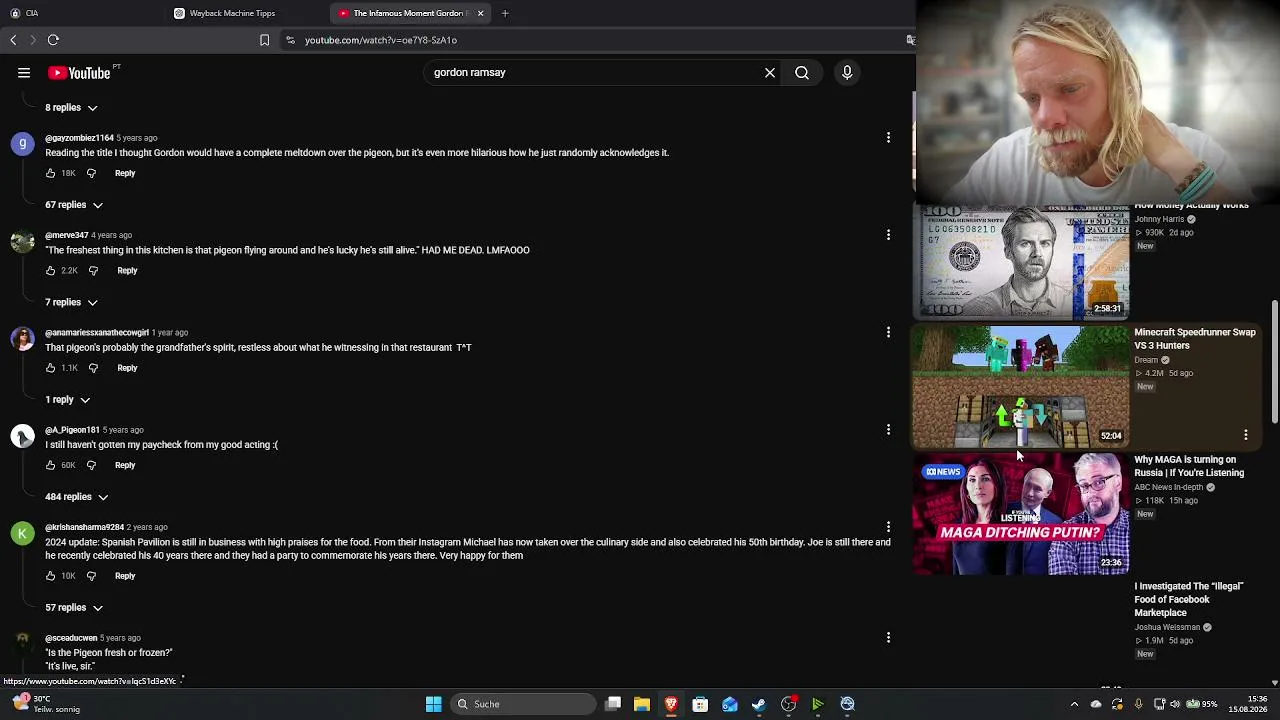The image size is (1280, 720).
Task: Open File Explorer from the taskbar
Action: click(x=642, y=704)
